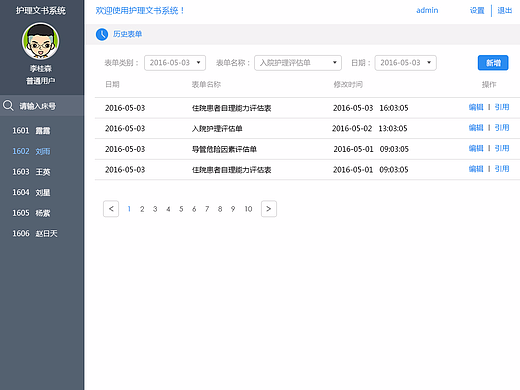Go to page 3 in pagination
Viewport: 520px width, 390px height.
tap(155, 209)
